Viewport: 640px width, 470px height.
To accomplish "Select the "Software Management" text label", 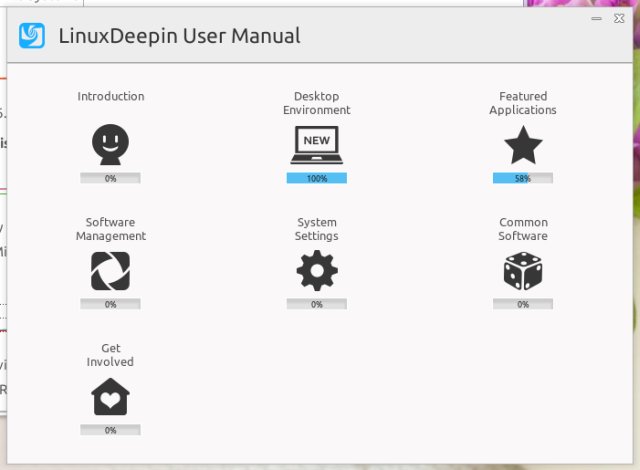I will 110,229.
